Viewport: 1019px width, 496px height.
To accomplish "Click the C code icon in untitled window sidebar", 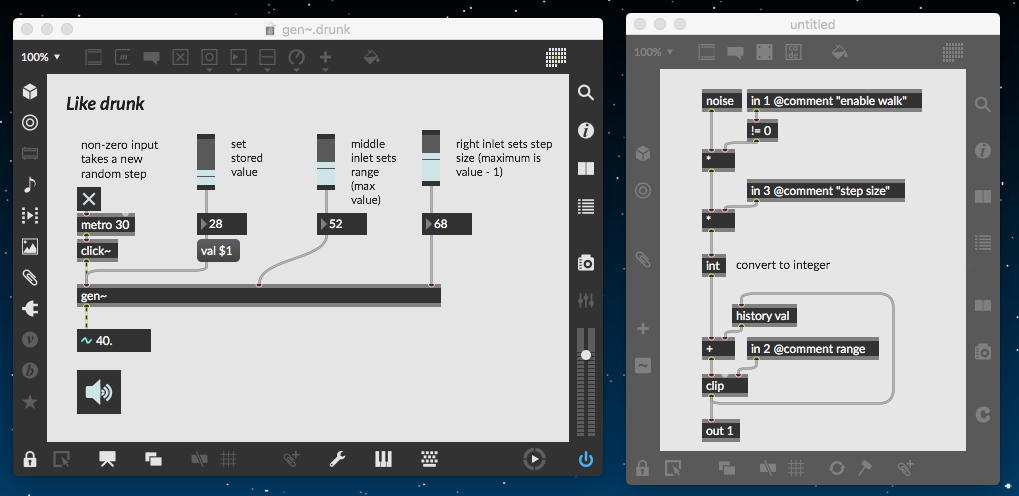I will pyautogui.click(x=983, y=414).
